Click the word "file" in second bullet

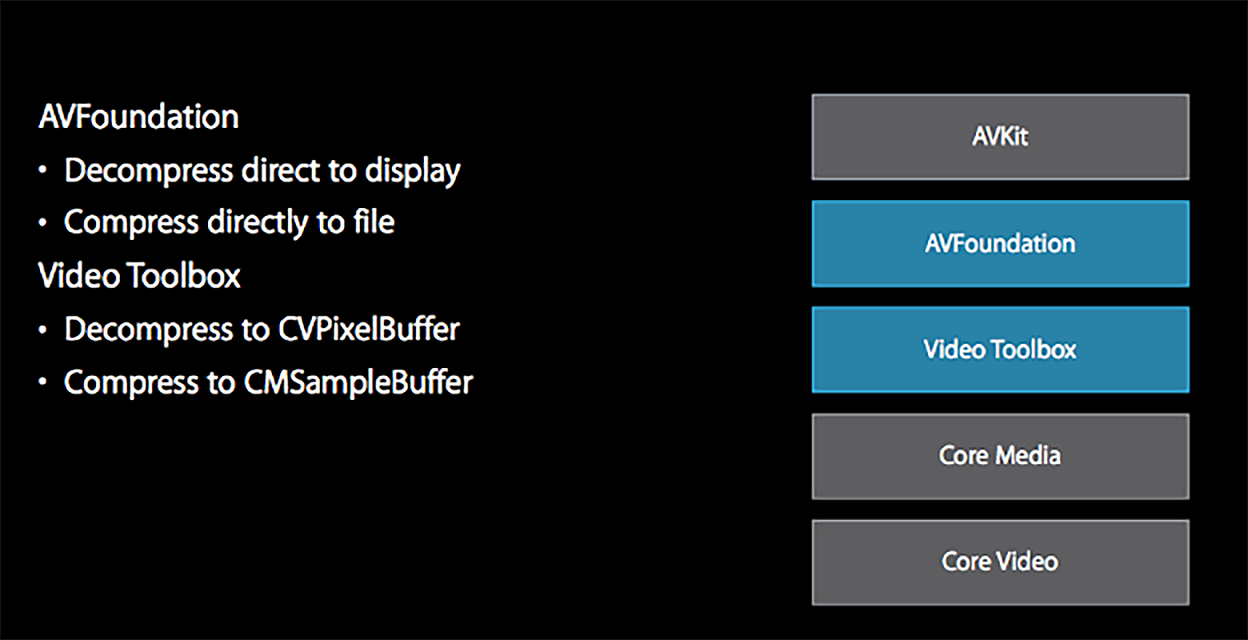372,222
